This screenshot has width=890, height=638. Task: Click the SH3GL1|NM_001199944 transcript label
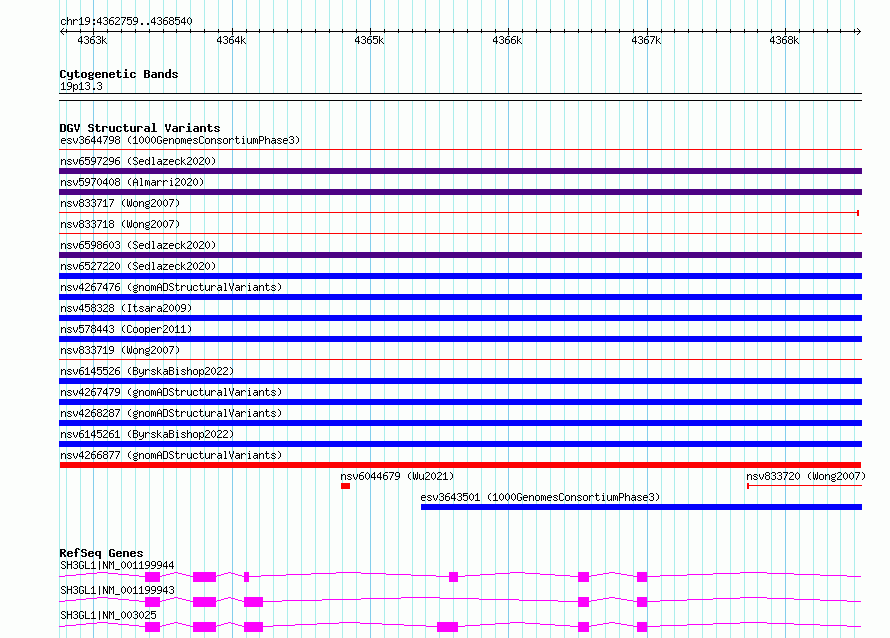117,565
